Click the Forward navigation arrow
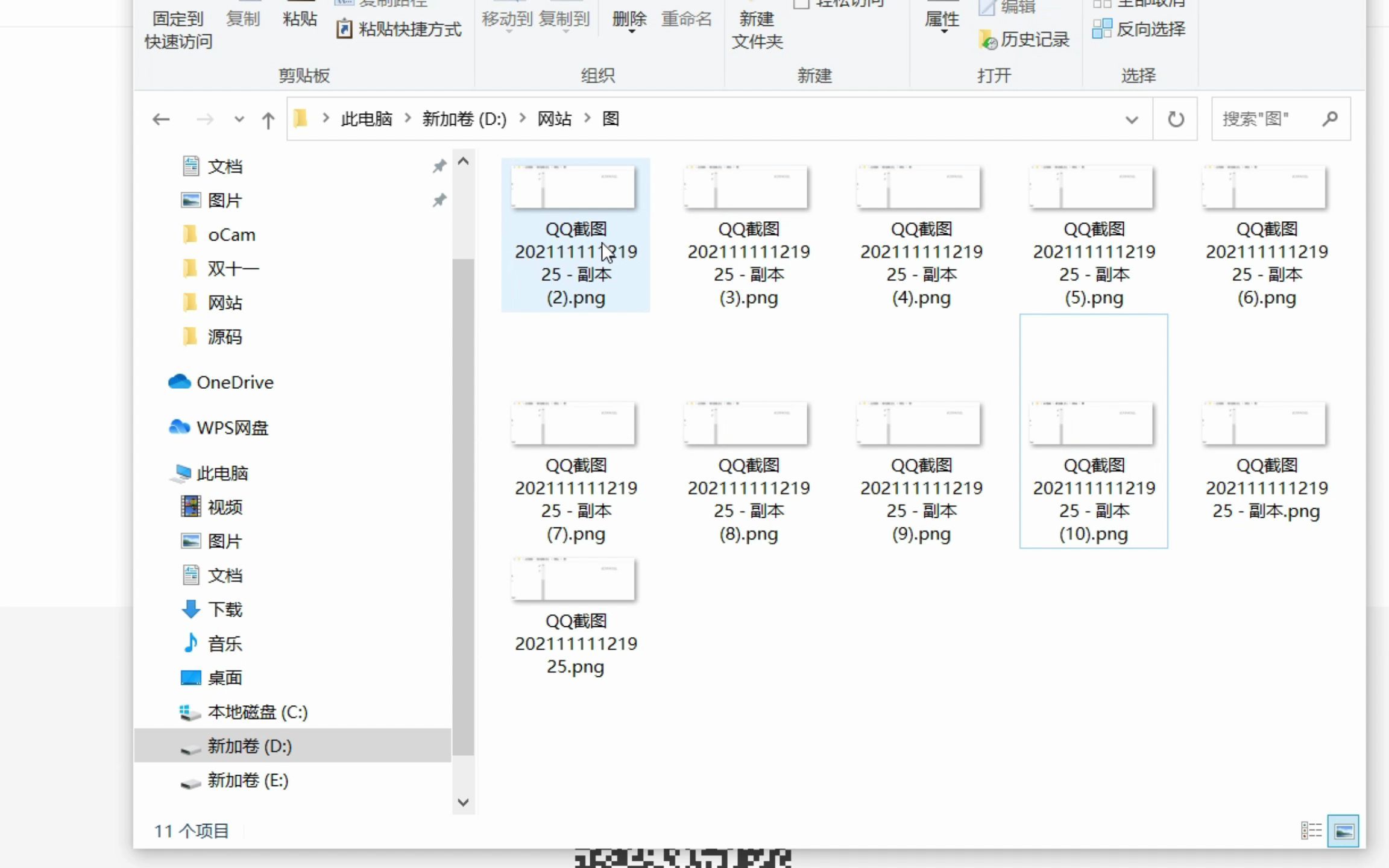Viewport: 1389px width, 868px height. click(x=205, y=119)
